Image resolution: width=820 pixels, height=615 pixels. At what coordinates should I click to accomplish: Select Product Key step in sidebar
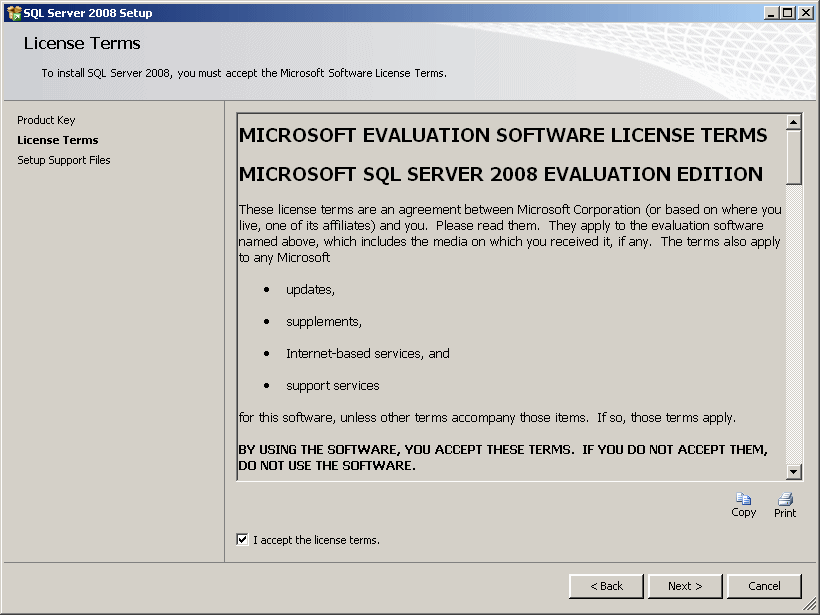46,120
